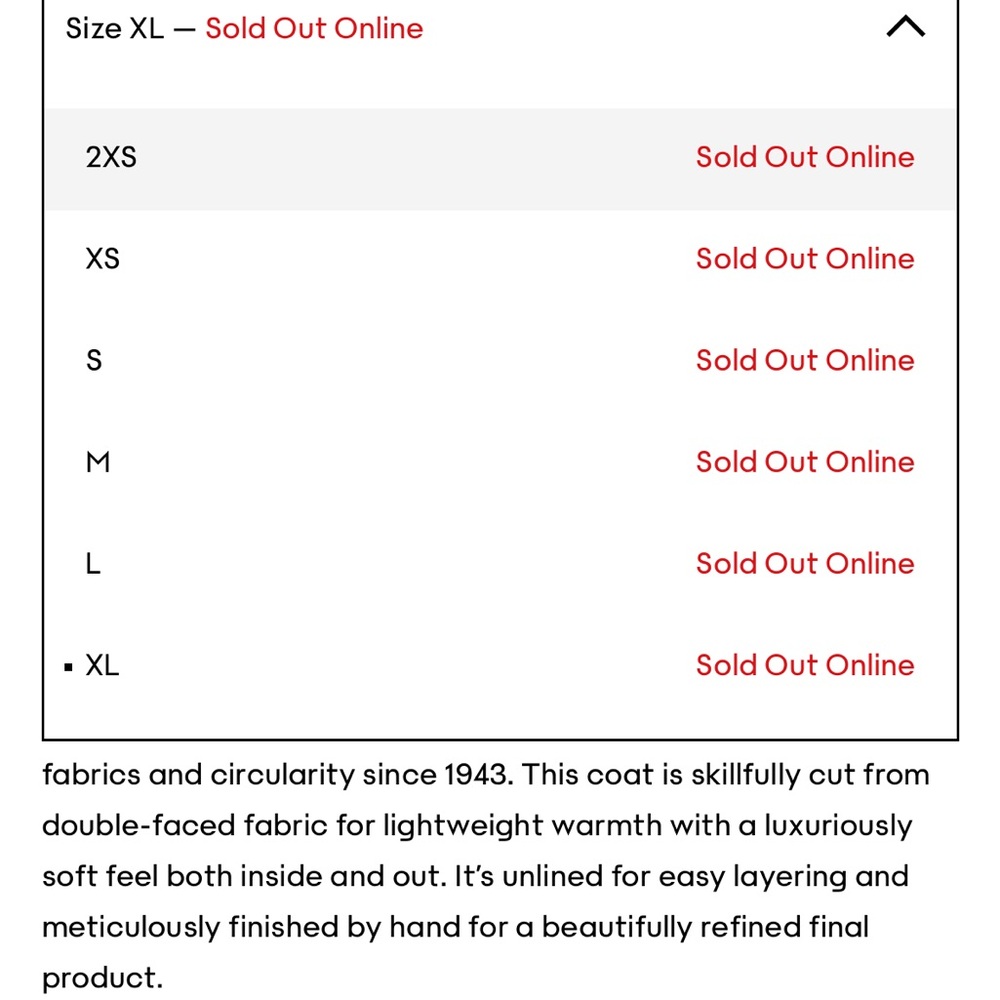Select the 2XS size option
Viewport: 1000px width, 1000px height.
point(111,157)
